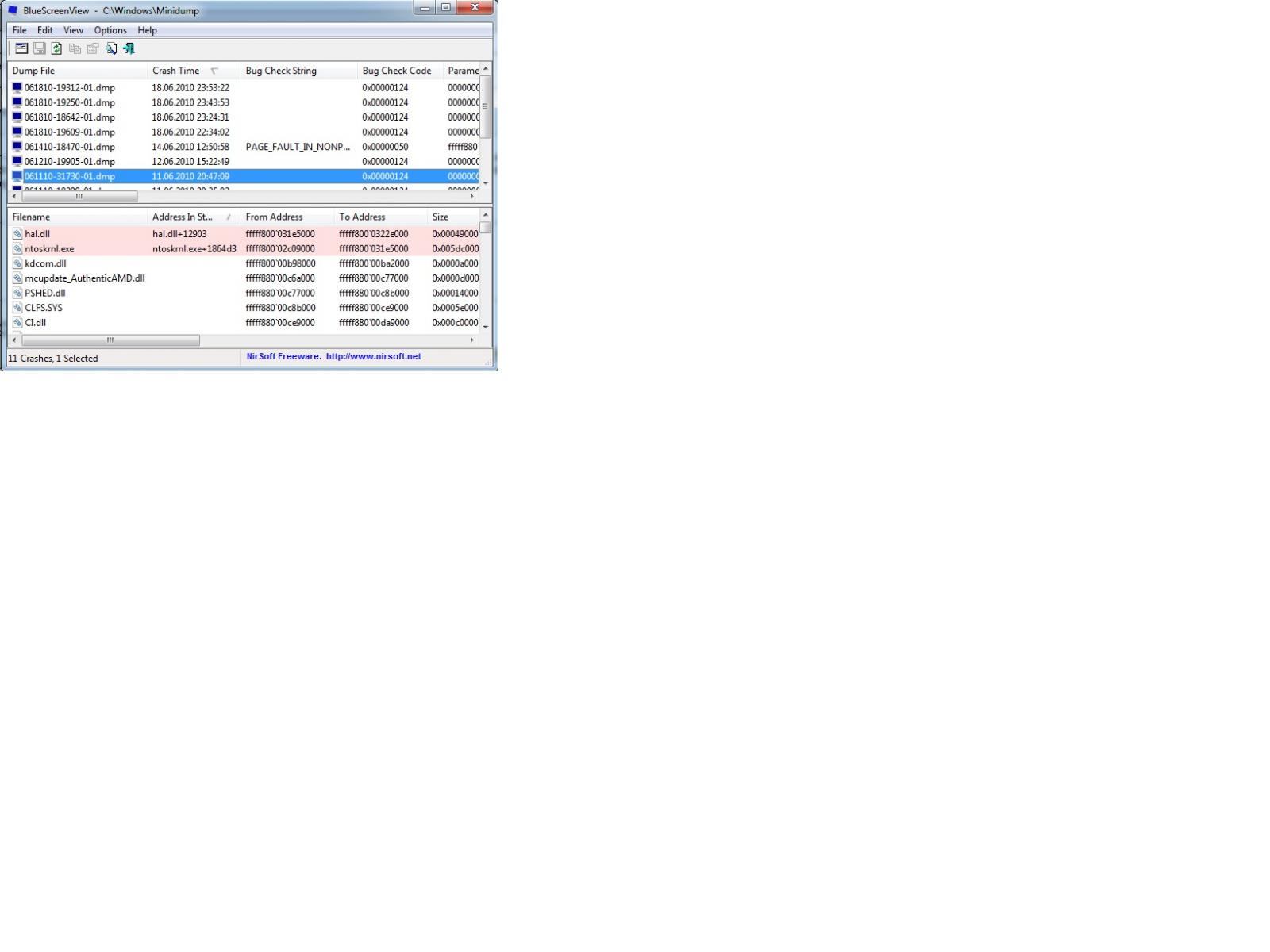Click the icon of 061810-18642-01.dmp
This screenshot has height=952, width=1270.
(17, 117)
